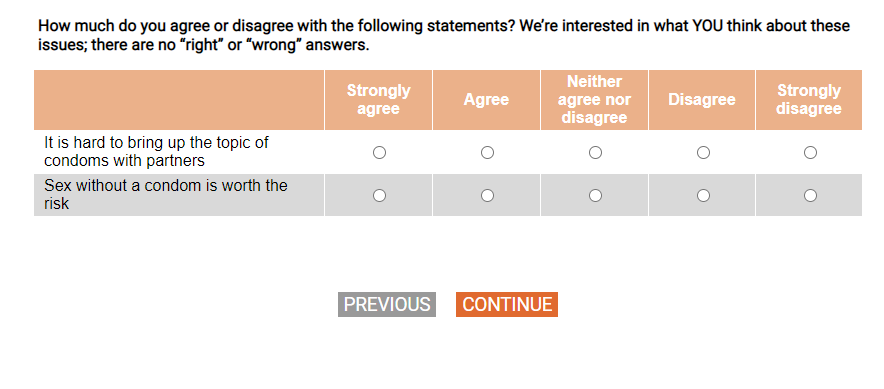Mark Strongly disagree for worth the risk statement
The image size is (884, 389).
810,196
